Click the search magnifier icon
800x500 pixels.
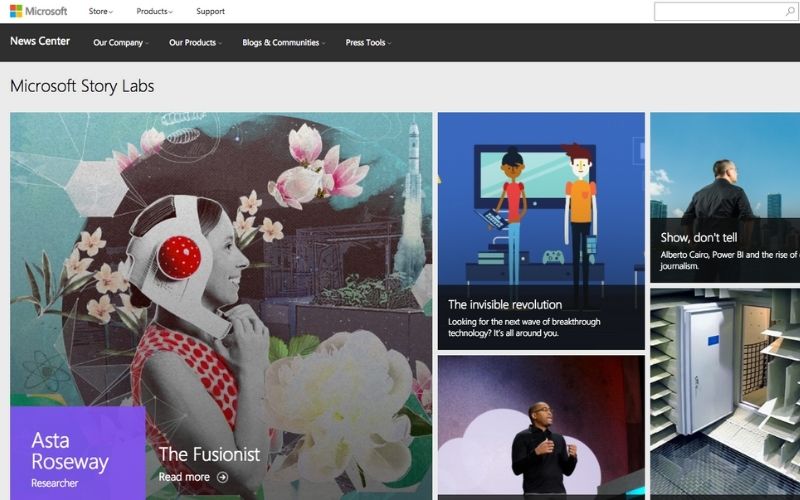[x=790, y=11]
